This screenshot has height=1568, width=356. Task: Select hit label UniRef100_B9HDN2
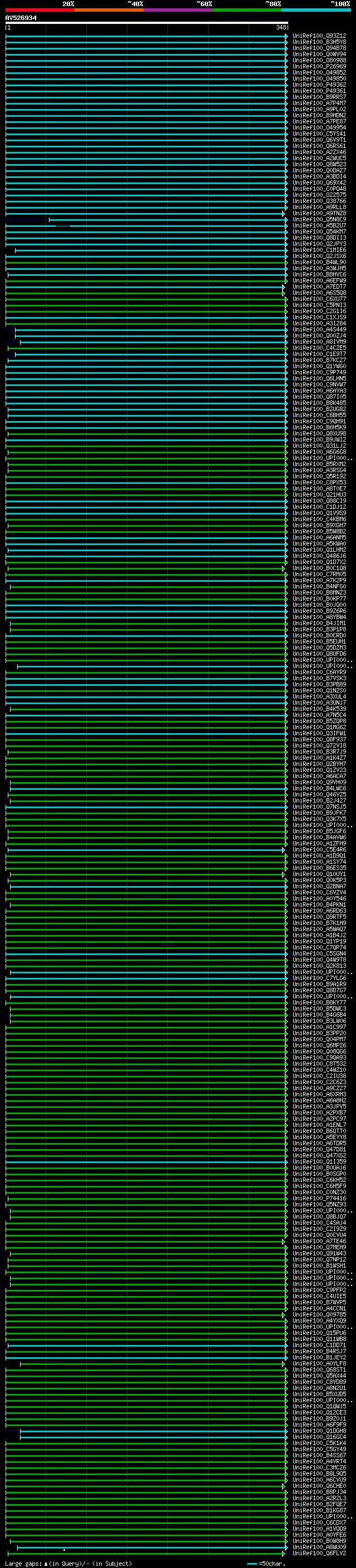pos(319,116)
